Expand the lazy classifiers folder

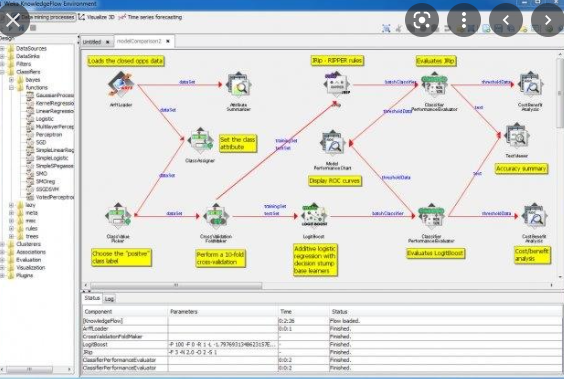(x=11, y=205)
